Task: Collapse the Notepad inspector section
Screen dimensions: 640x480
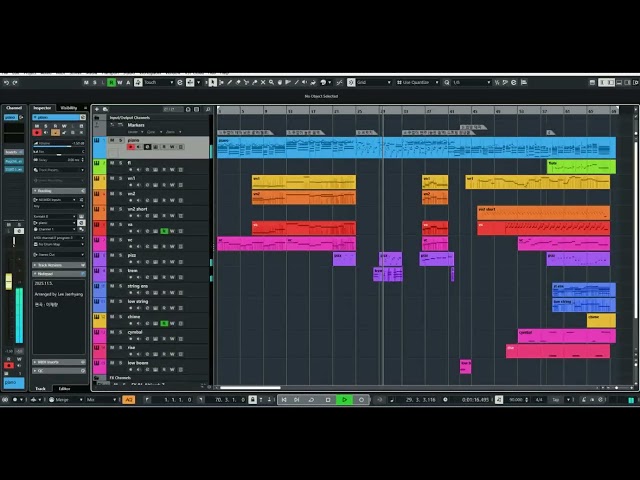Action: click(59, 273)
